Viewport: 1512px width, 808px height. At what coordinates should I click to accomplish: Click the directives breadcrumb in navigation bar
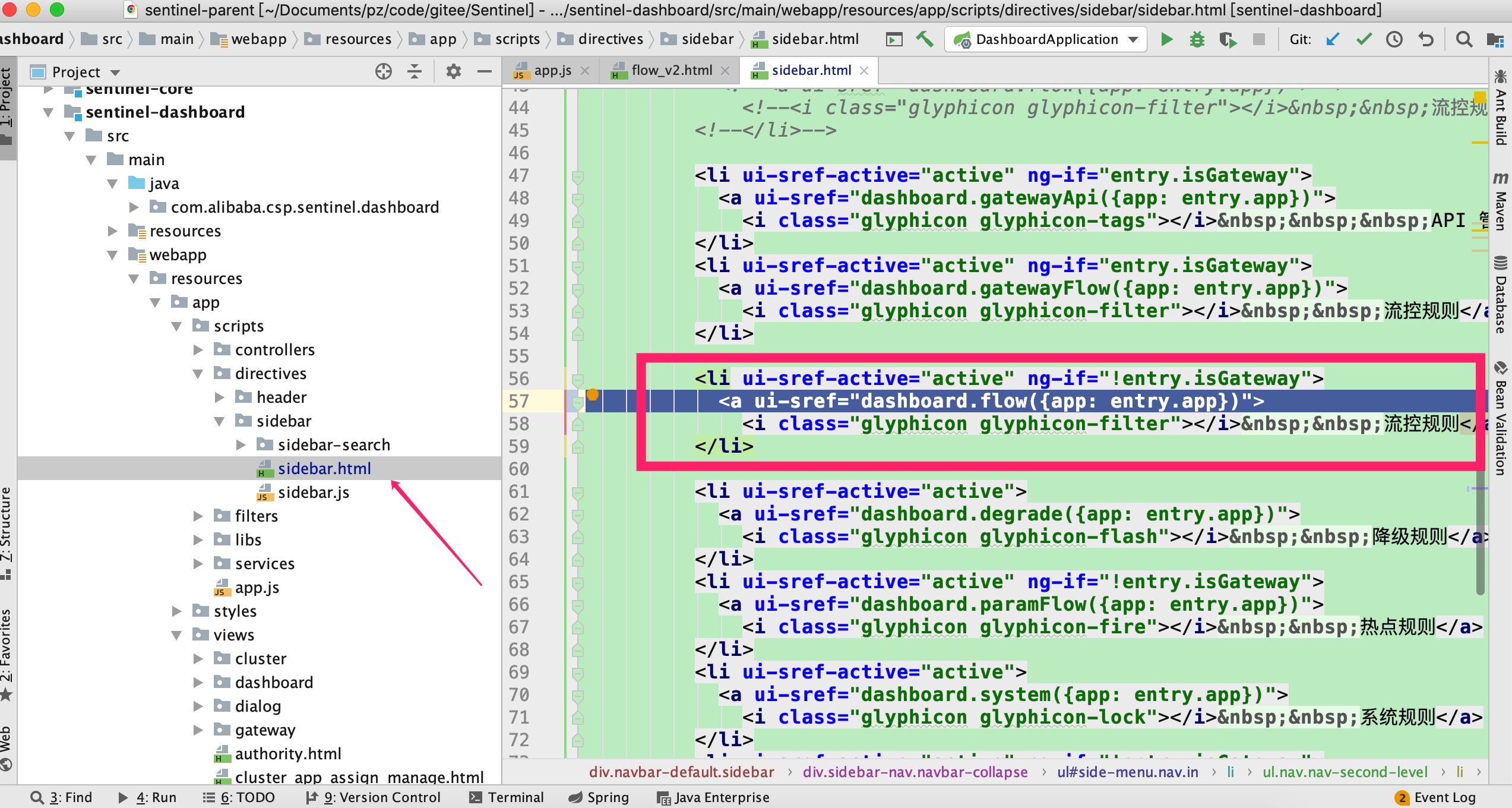(x=600, y=39)
